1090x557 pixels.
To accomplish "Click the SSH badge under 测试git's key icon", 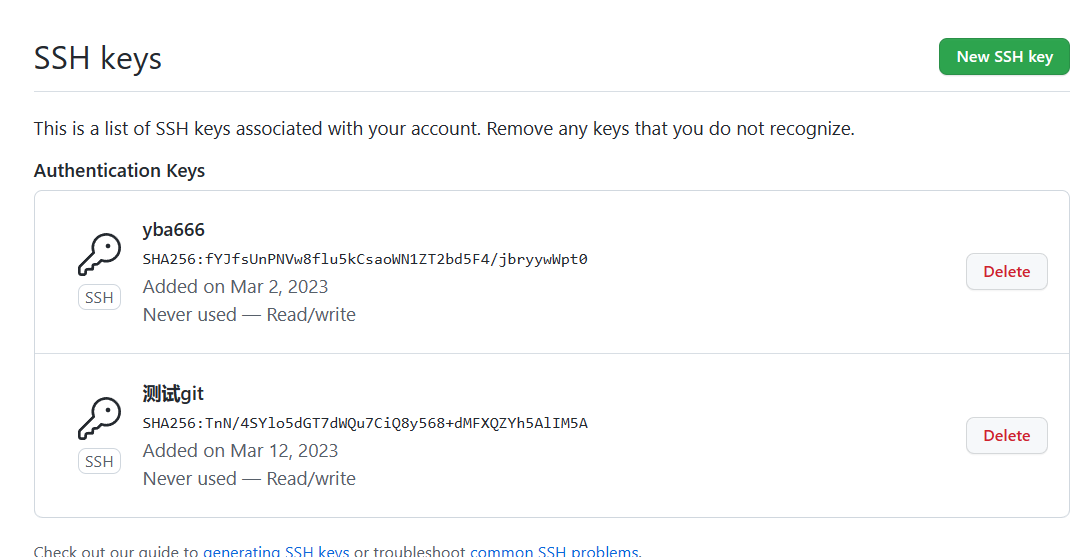I will (x=99, y=462).
